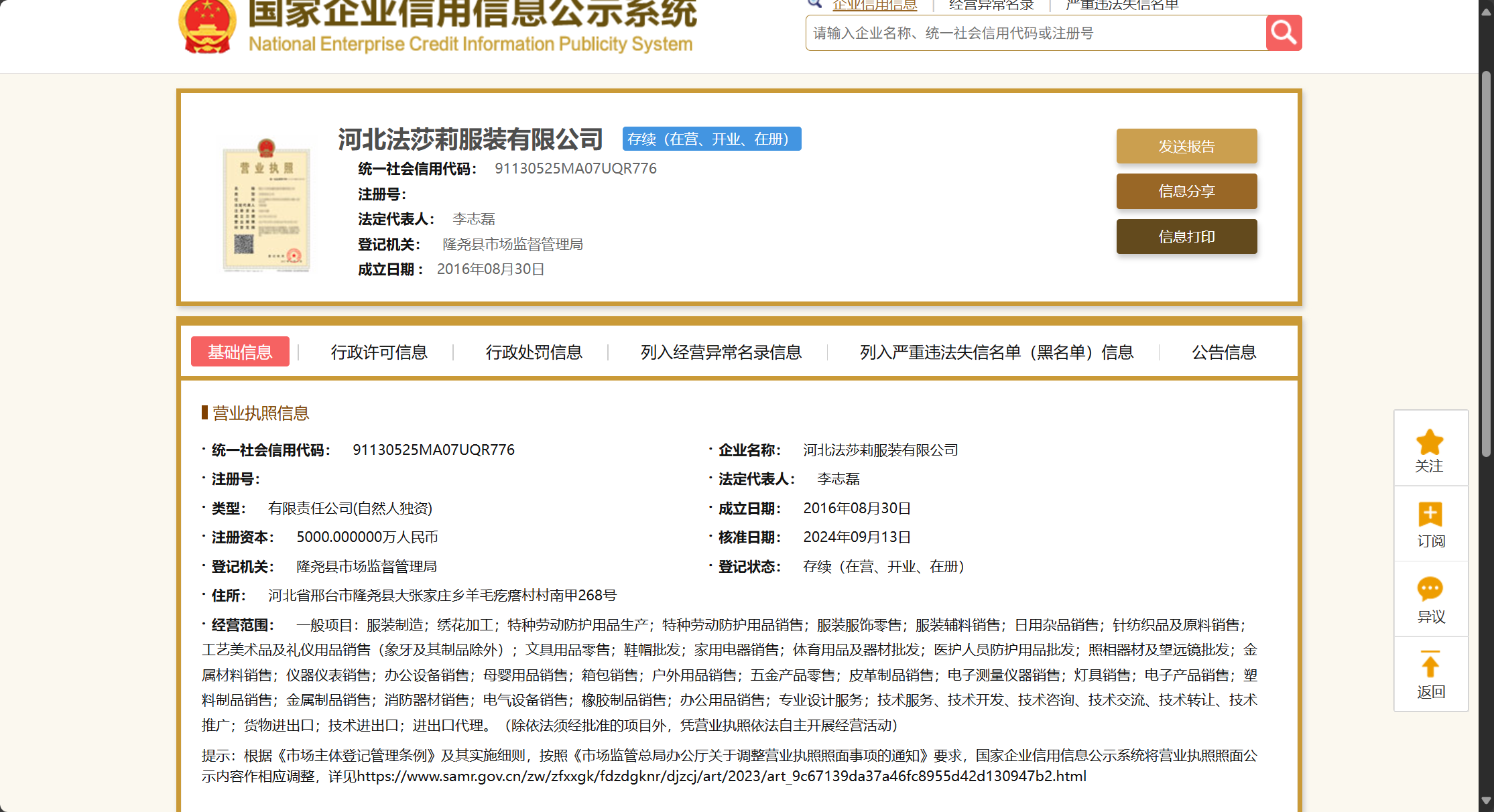The height and width of the screenshot is (812, 1494).
Task: Click the 关注 star icon
Action: (1430, 442)
